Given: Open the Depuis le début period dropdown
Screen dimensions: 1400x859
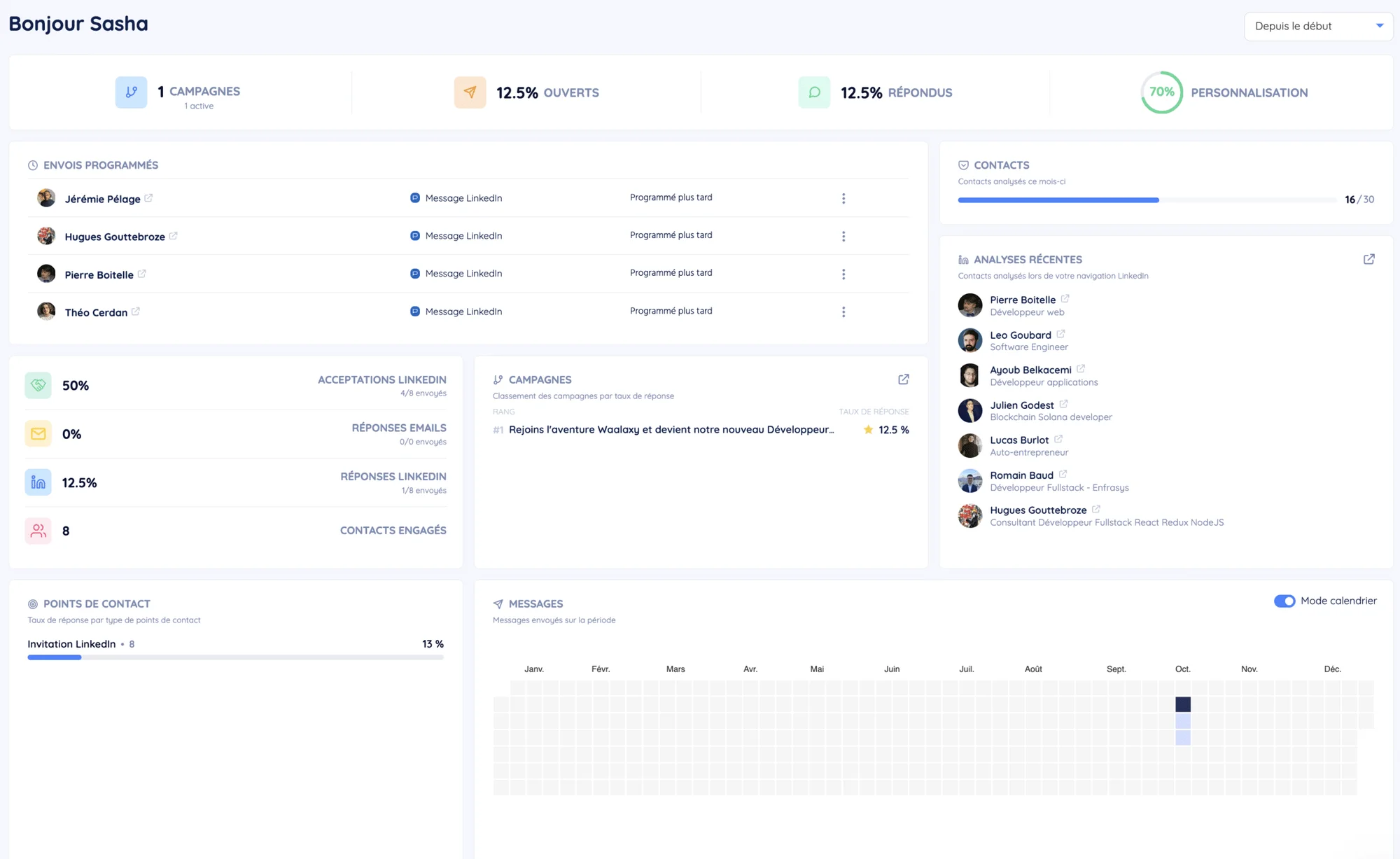Looking at the screenshot, I should pos(1318,26).
